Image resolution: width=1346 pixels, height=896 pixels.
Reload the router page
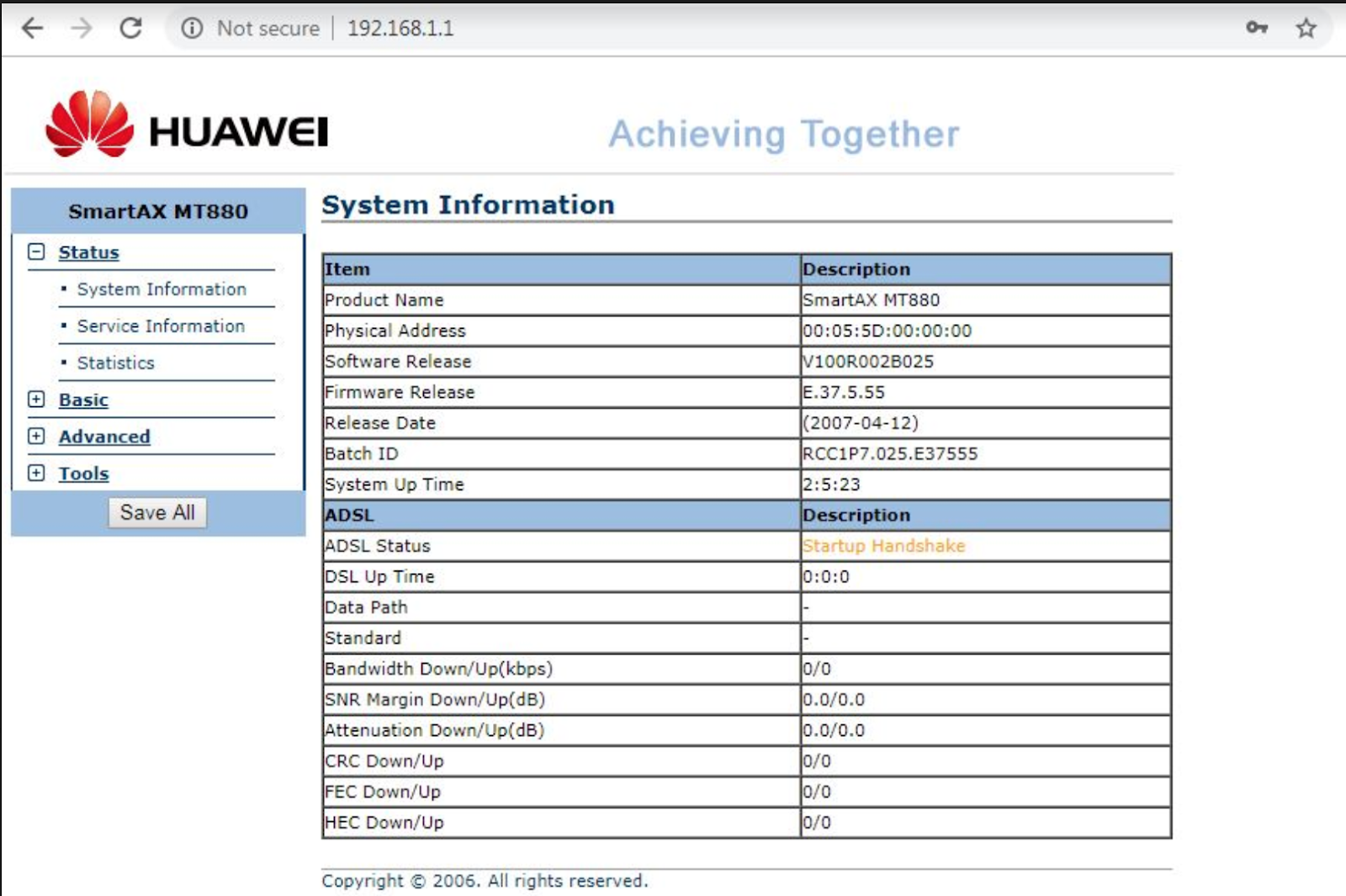click(x=131, y=29)
